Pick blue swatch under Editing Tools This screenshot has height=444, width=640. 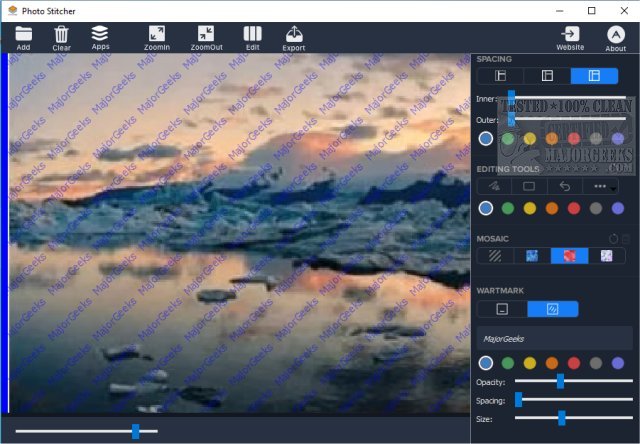click(x=485, y=209)
